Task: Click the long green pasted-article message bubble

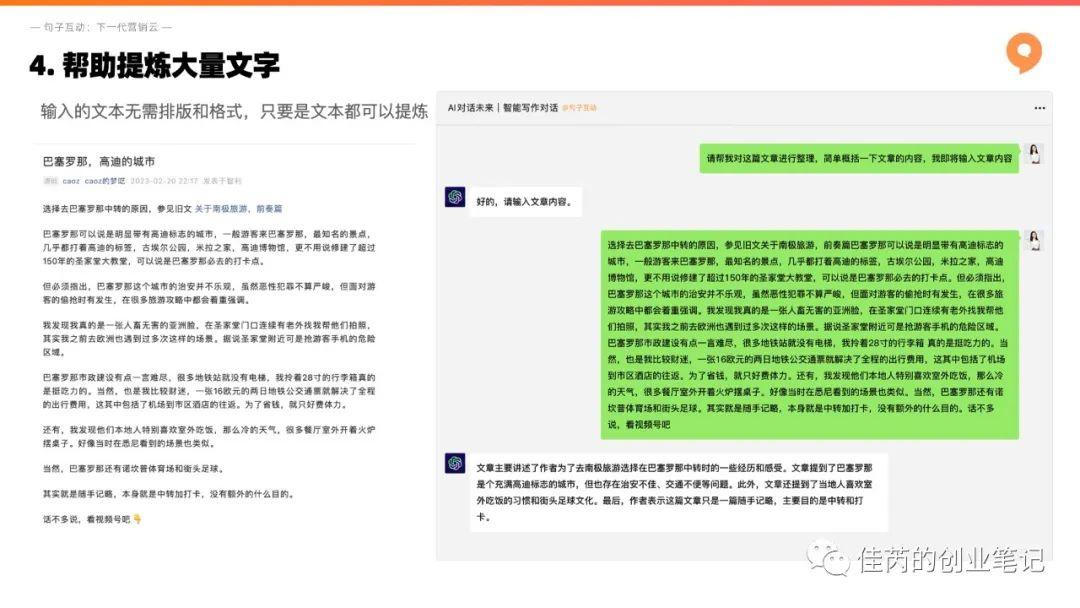Action: (809, 335)
